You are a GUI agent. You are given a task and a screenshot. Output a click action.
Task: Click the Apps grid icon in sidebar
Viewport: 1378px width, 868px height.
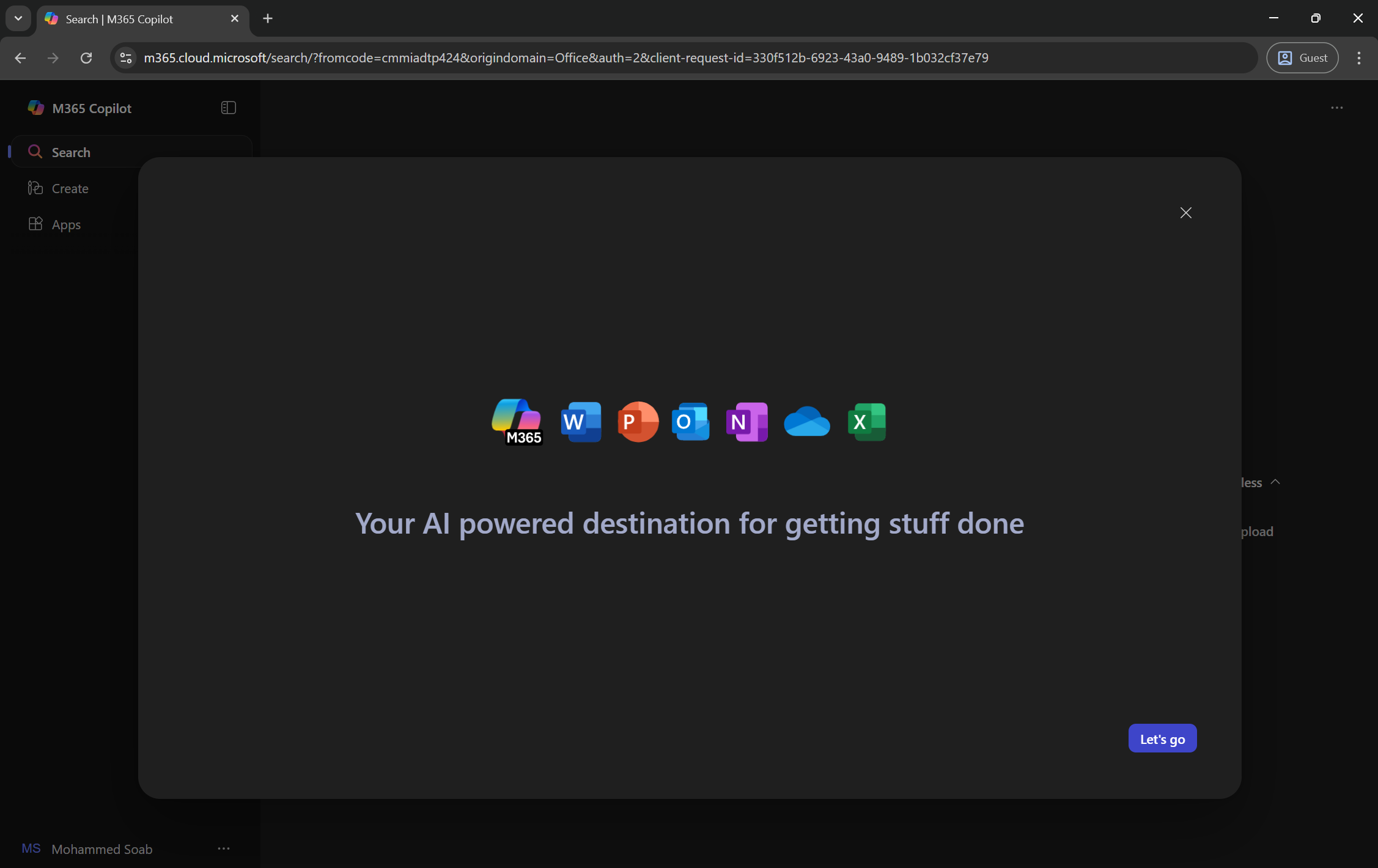tap(35, 224)
